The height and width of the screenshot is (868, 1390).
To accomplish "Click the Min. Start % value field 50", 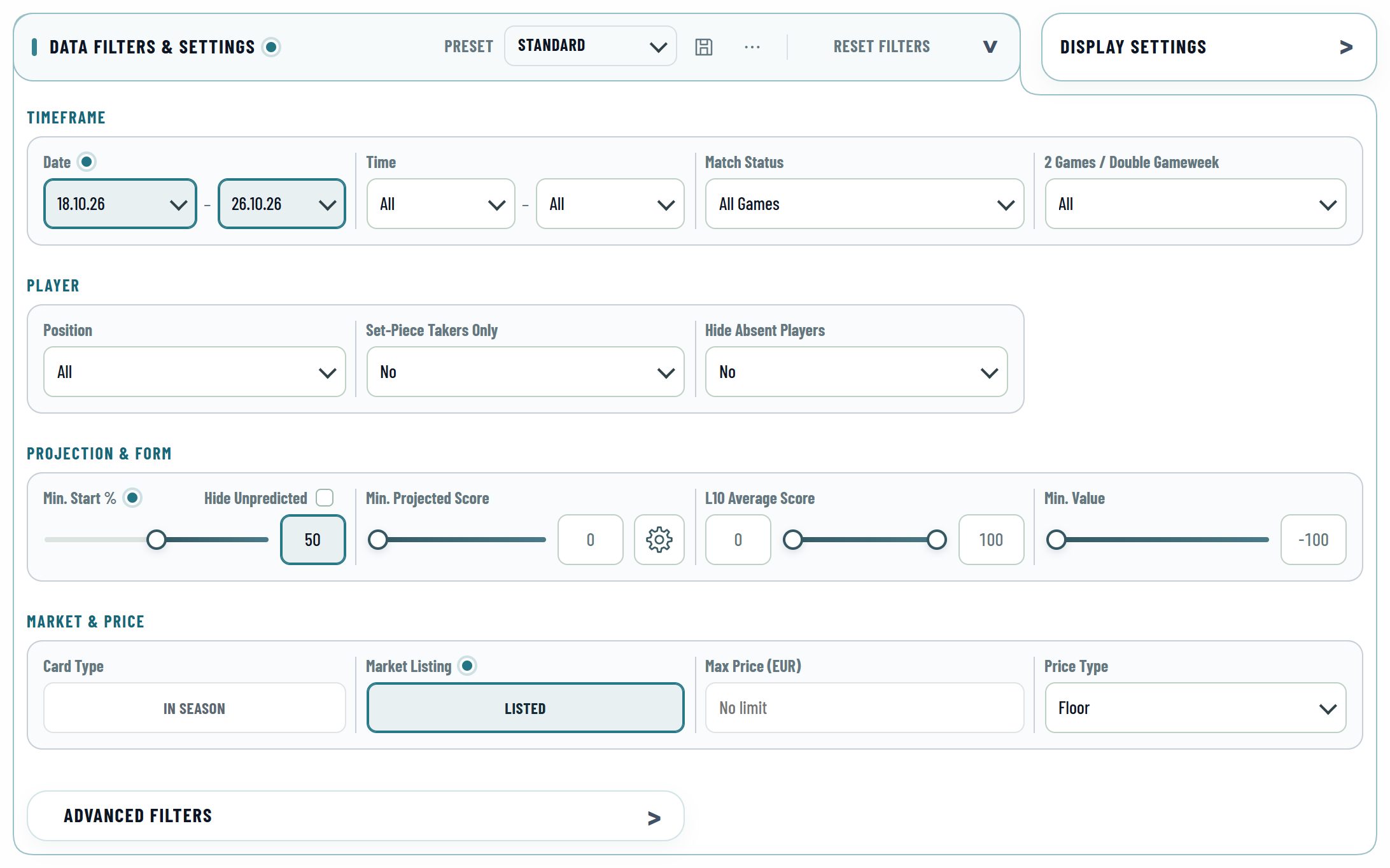I will pyautogui.click(x=312, y=540).
